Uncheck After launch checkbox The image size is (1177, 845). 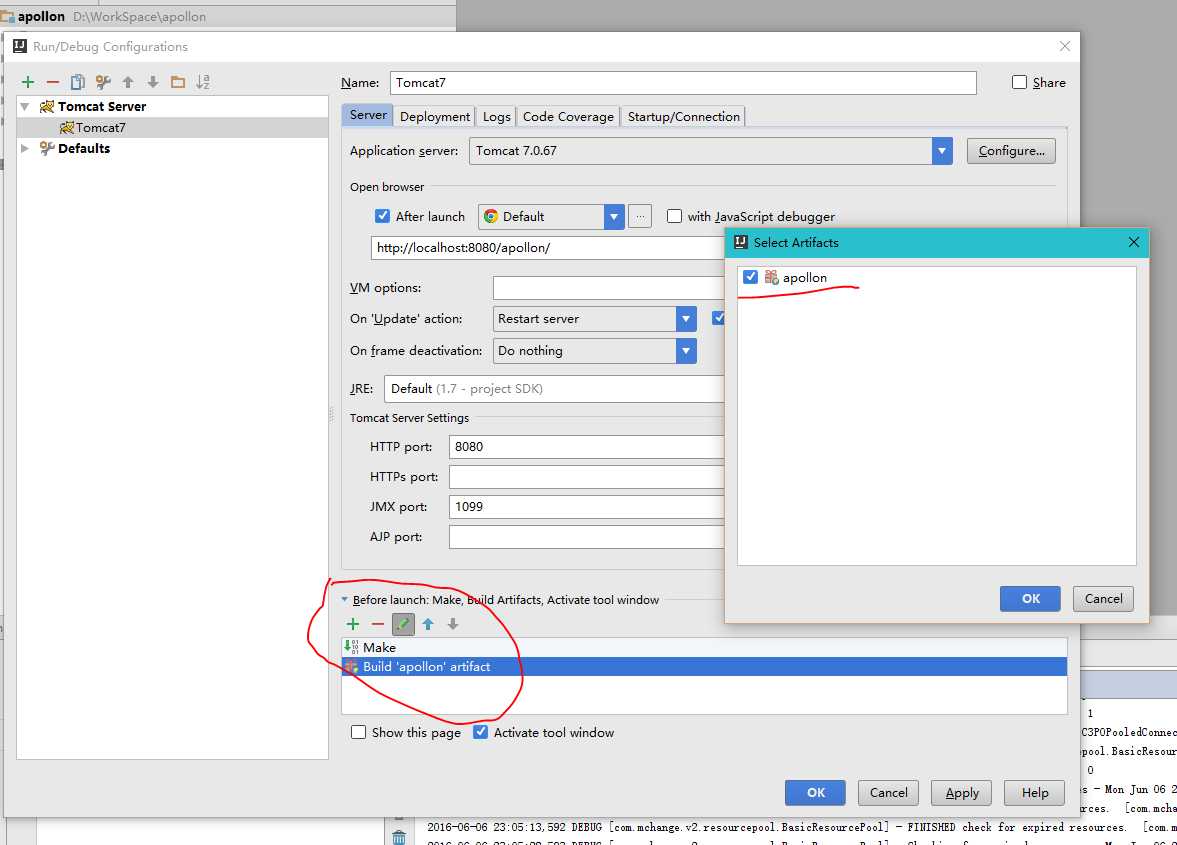(382, 216)
